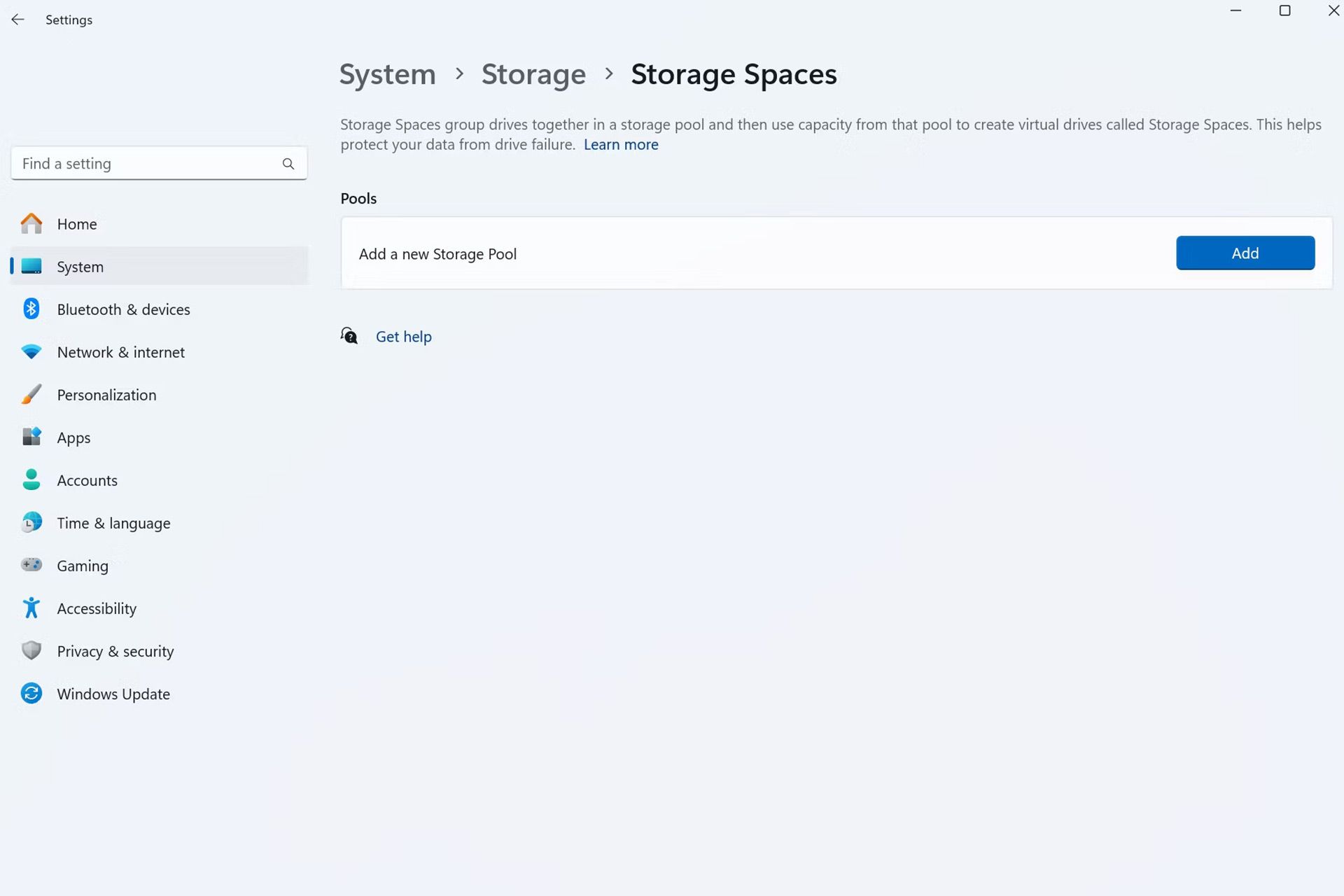
Task: Open the Learn more link
Action: [621, 145]
